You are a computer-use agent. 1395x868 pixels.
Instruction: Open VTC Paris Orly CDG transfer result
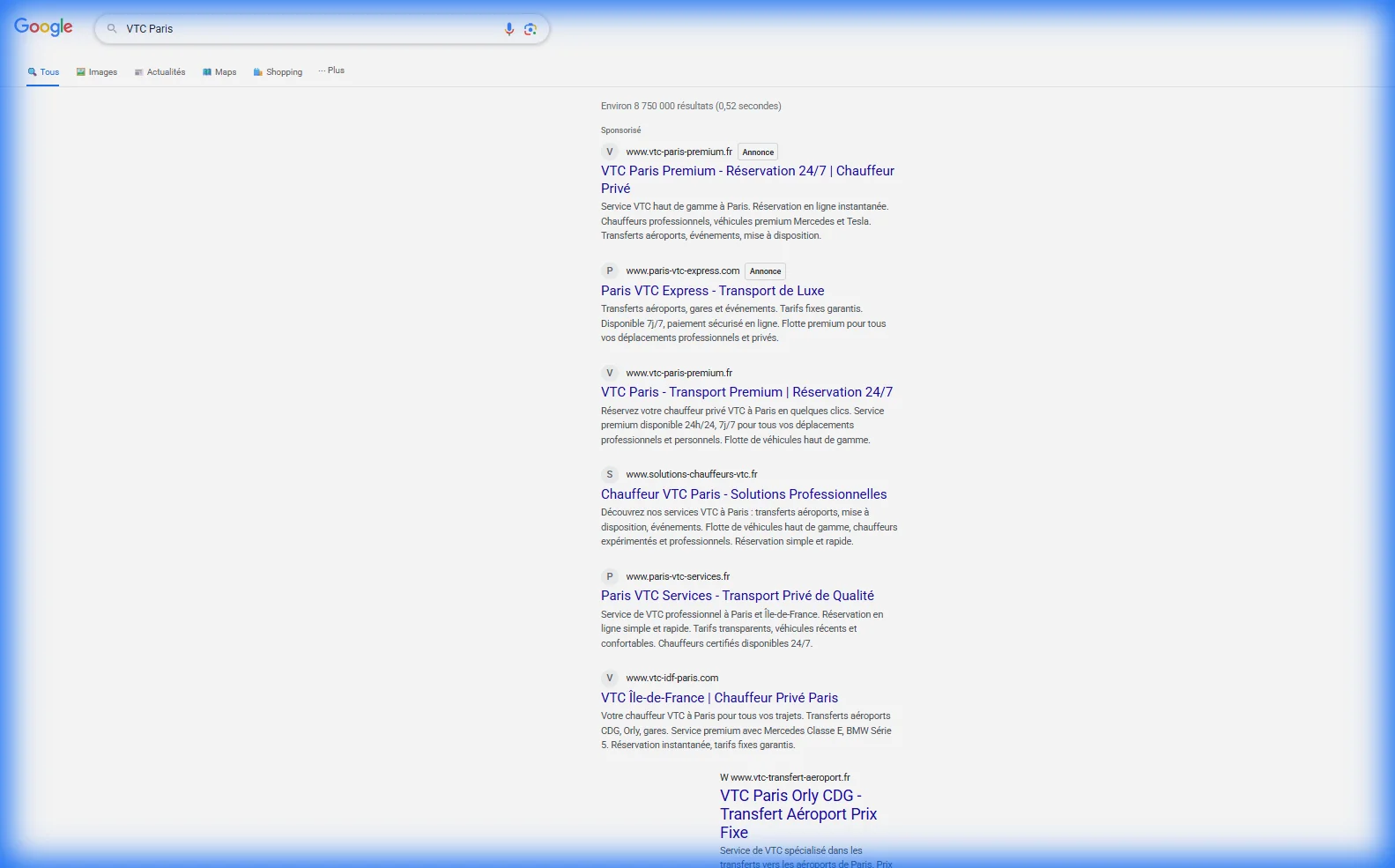click(x=798, y=814)
